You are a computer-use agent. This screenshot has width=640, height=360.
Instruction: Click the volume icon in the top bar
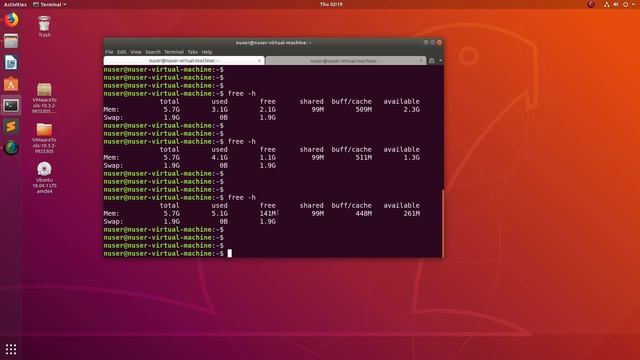point(616,4)
